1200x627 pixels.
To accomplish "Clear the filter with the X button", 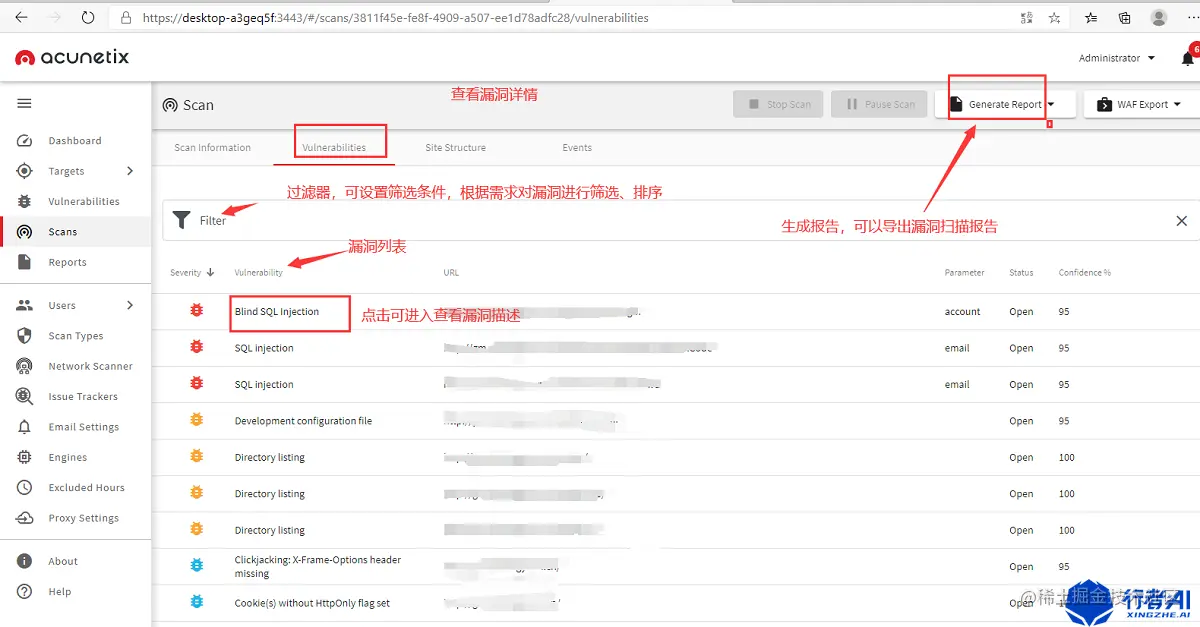I will click(x=1181, y=220).
